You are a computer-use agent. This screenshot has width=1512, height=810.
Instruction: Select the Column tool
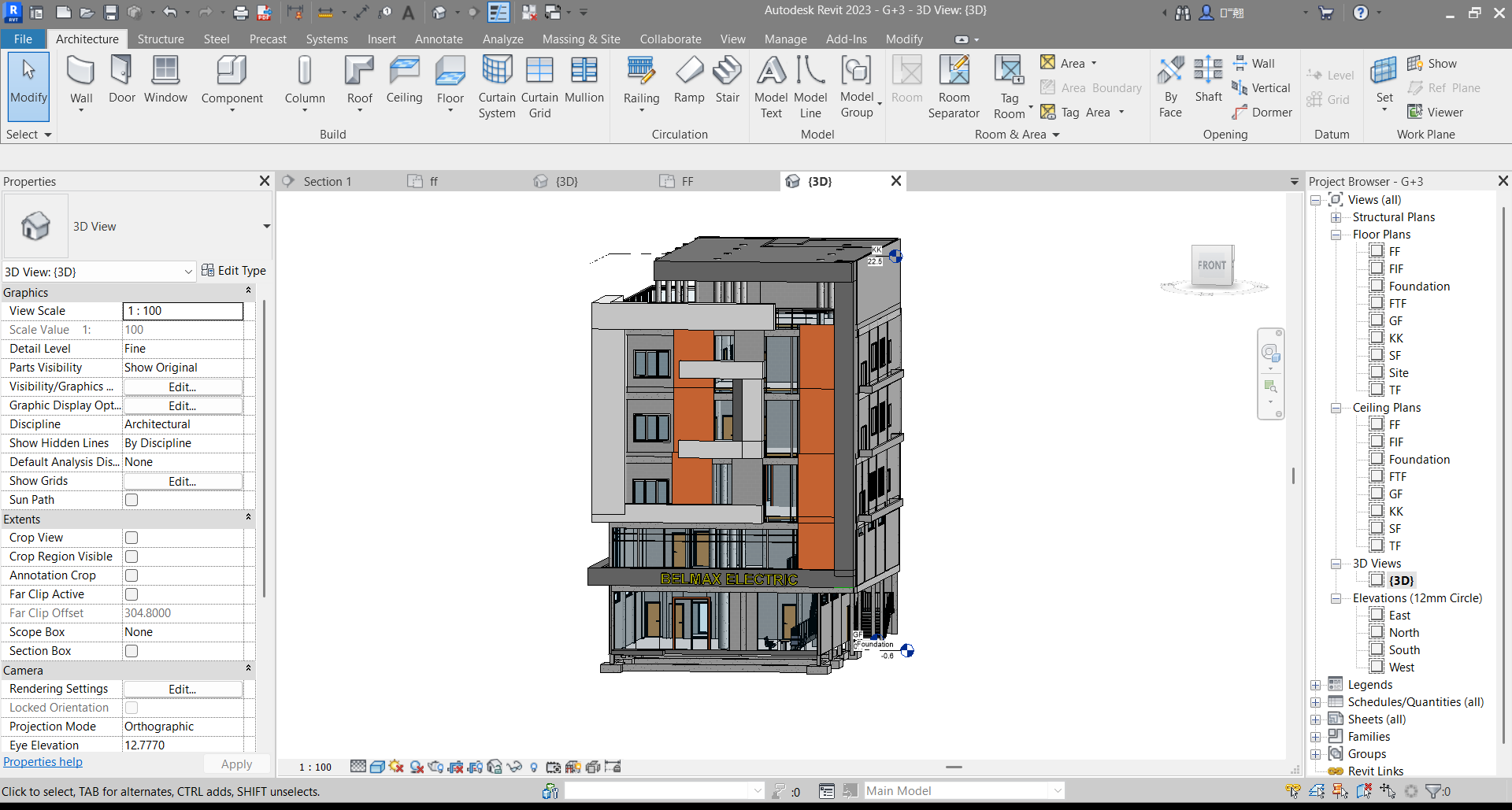pyautogui.click(x=305, y=82)
